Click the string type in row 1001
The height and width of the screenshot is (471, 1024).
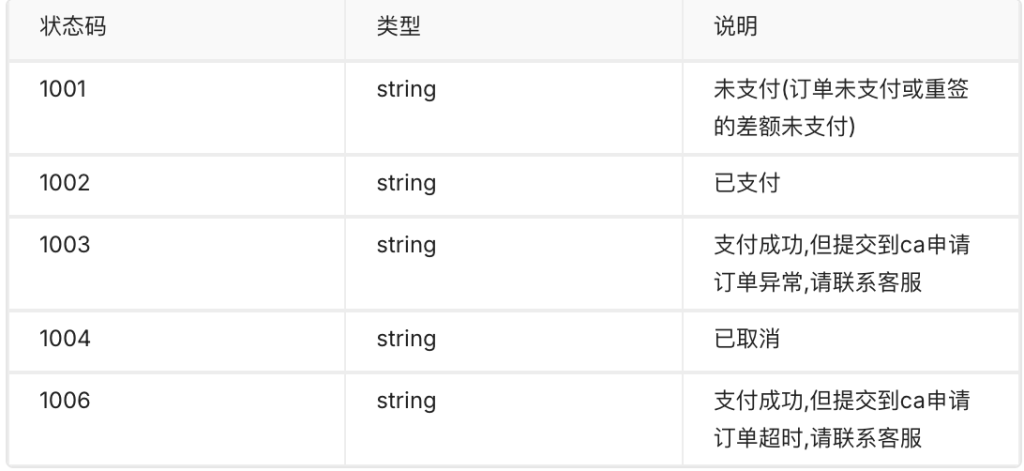(405, 89)
